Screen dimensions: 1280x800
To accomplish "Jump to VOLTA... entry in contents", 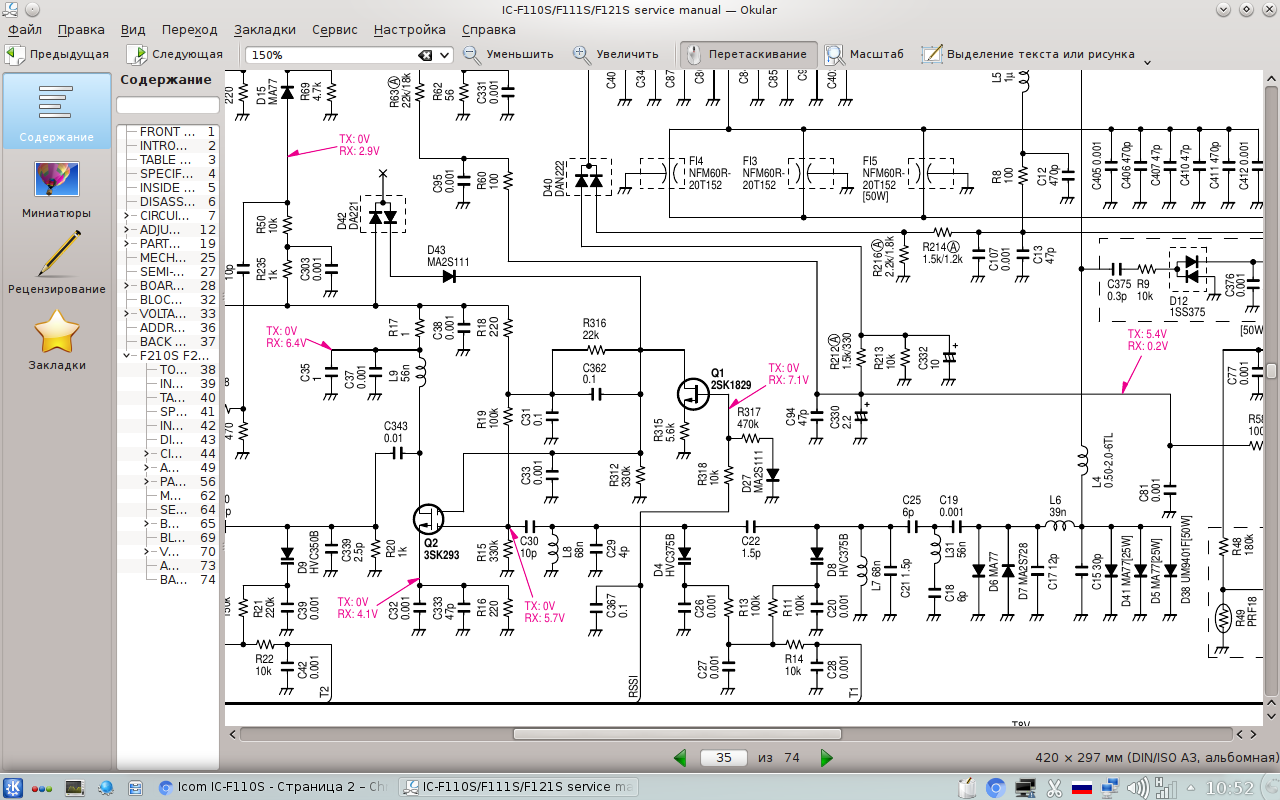I will 162,313.
